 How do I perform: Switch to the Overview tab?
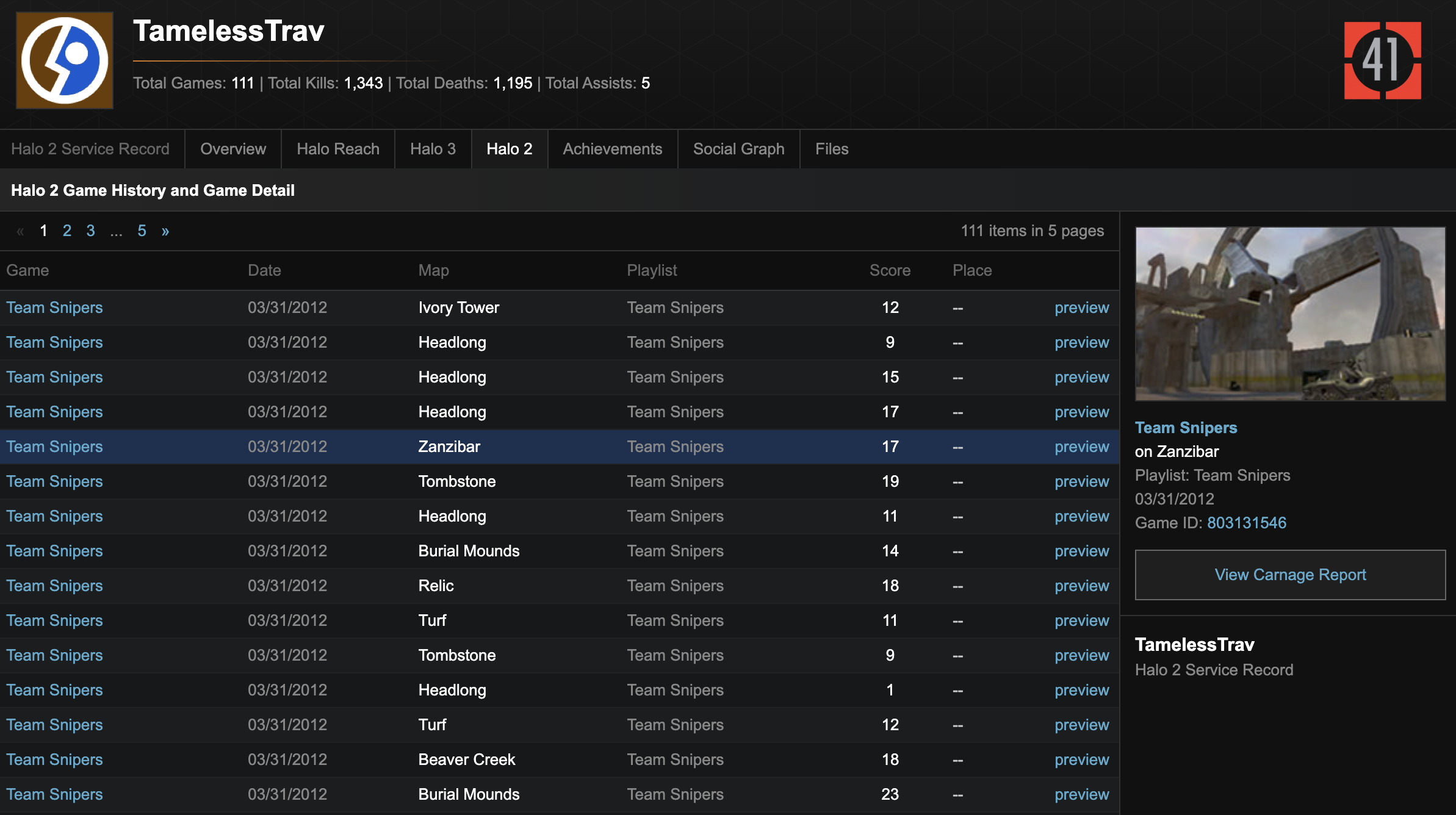pos(232,148)
